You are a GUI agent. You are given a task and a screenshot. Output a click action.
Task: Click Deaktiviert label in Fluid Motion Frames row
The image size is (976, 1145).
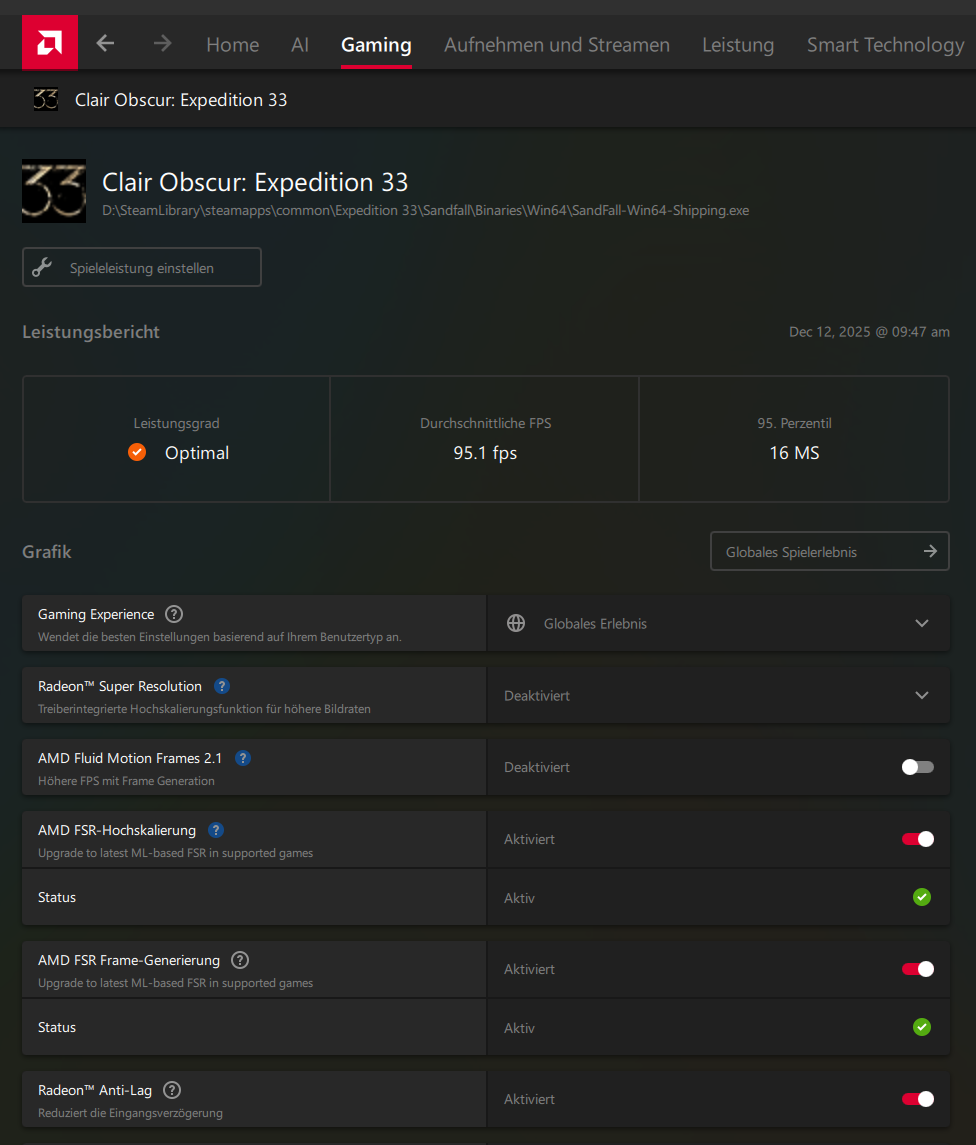[x=537, y=767]
